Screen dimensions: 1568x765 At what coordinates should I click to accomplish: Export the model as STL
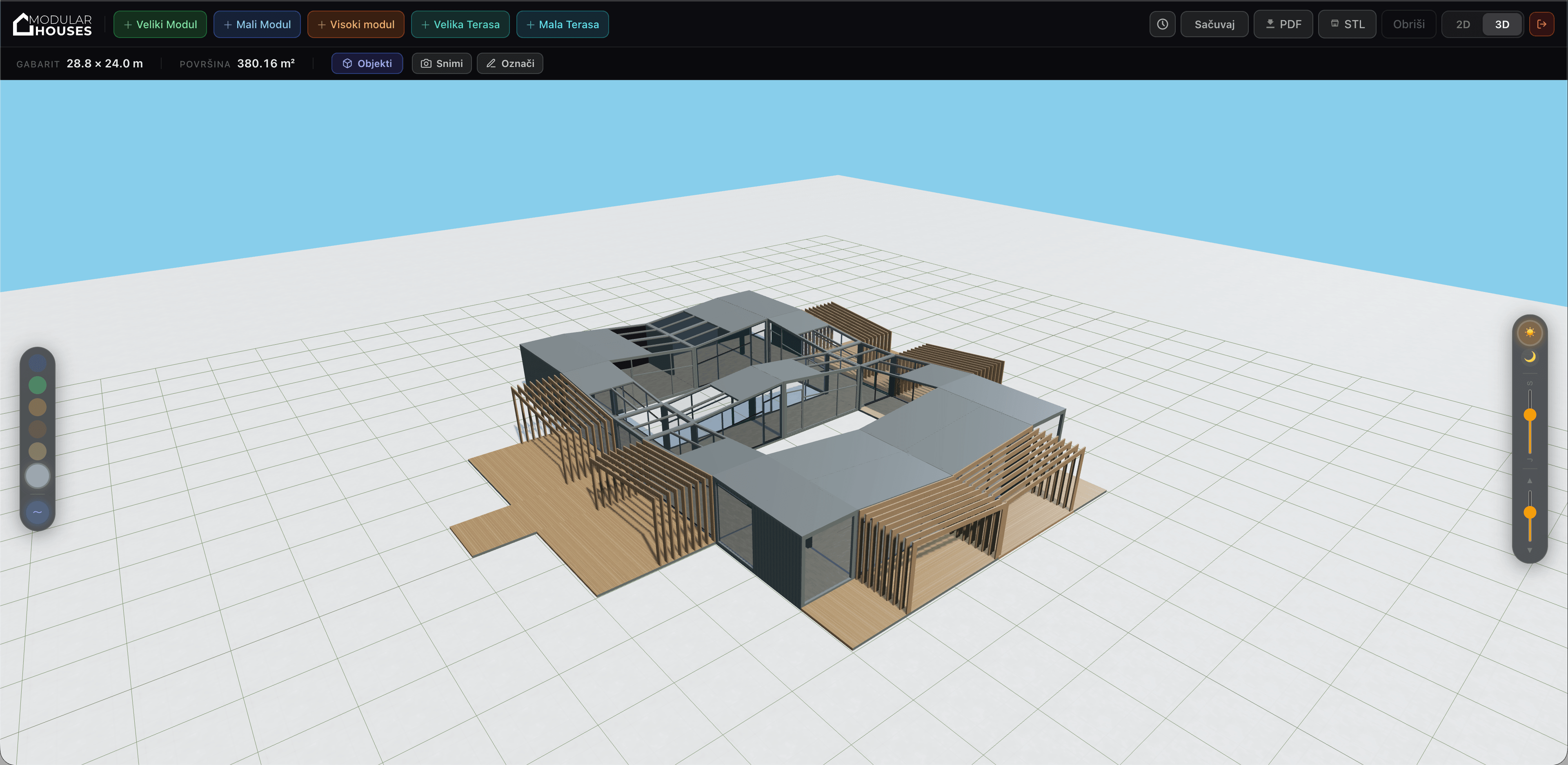point(1347,25)
